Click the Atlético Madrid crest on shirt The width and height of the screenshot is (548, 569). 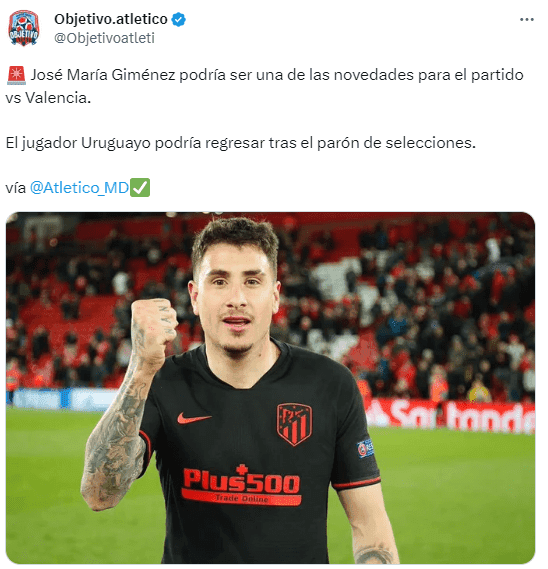point(294,424)
